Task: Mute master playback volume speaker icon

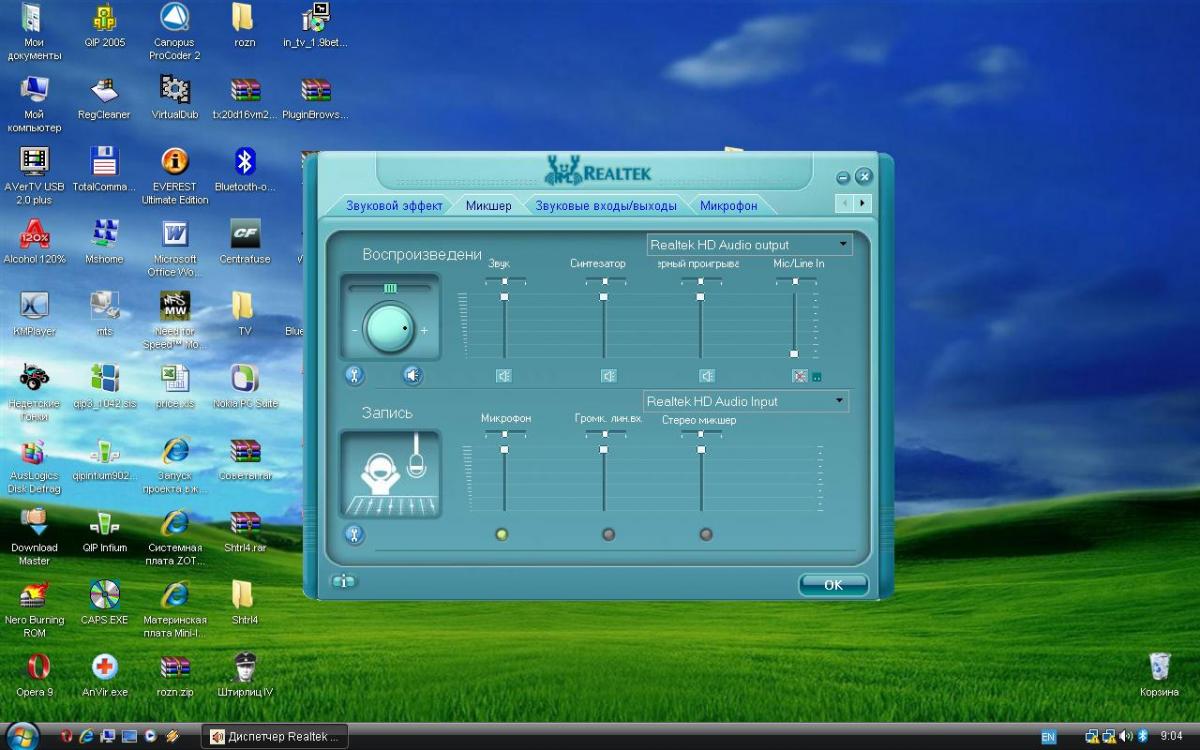Action: (412, 375)
